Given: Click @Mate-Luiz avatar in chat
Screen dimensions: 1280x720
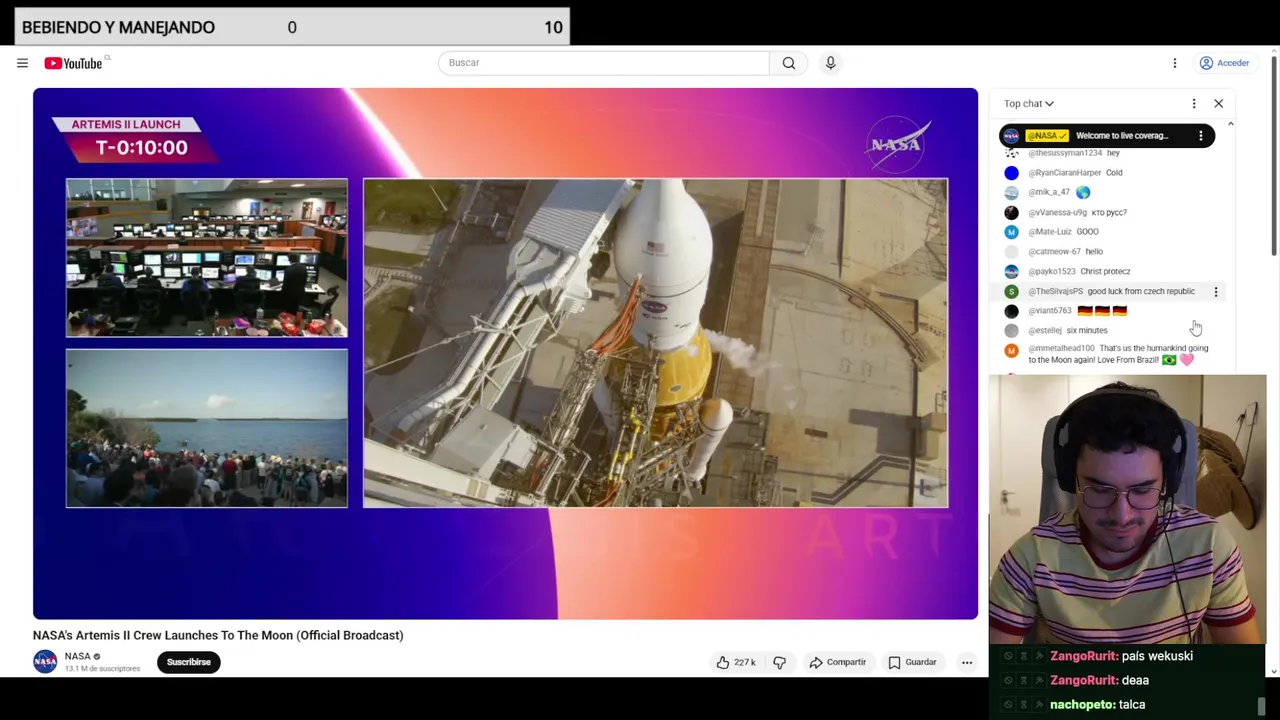Looking at the screenshot, I should tap(1011, 232).
